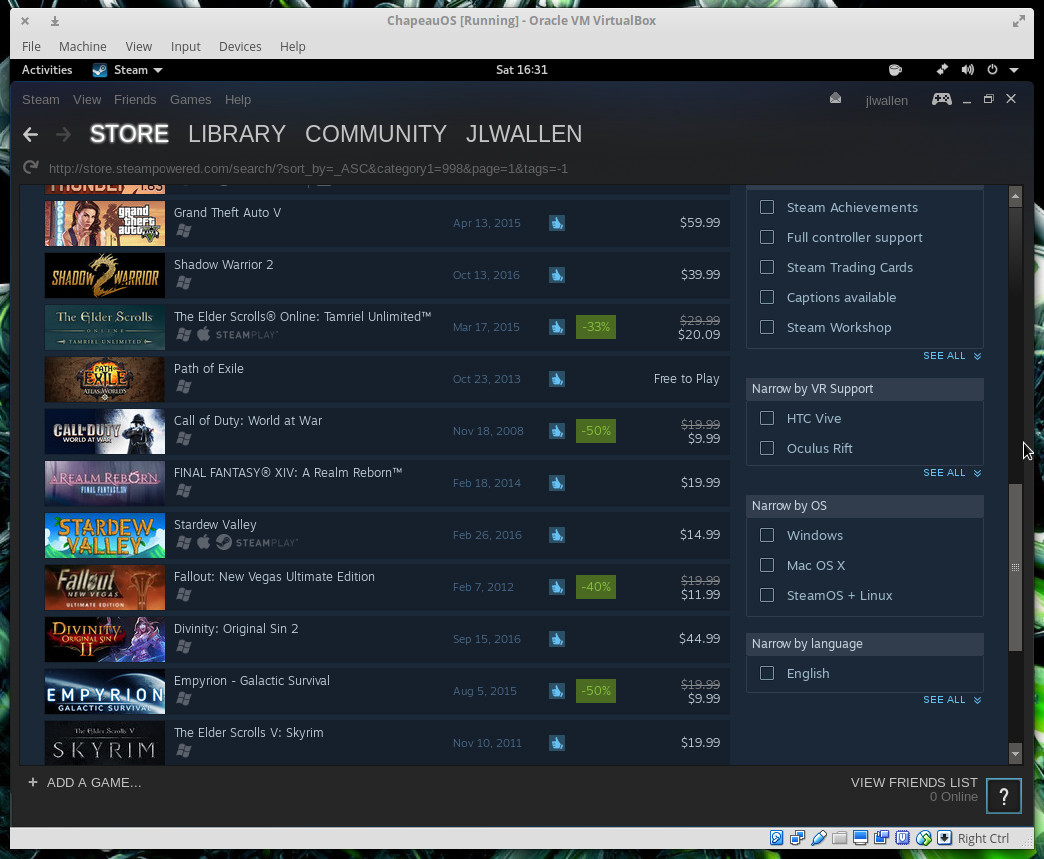
Task: Click the VirtualBox display status icon
Action: pos(860,838)
